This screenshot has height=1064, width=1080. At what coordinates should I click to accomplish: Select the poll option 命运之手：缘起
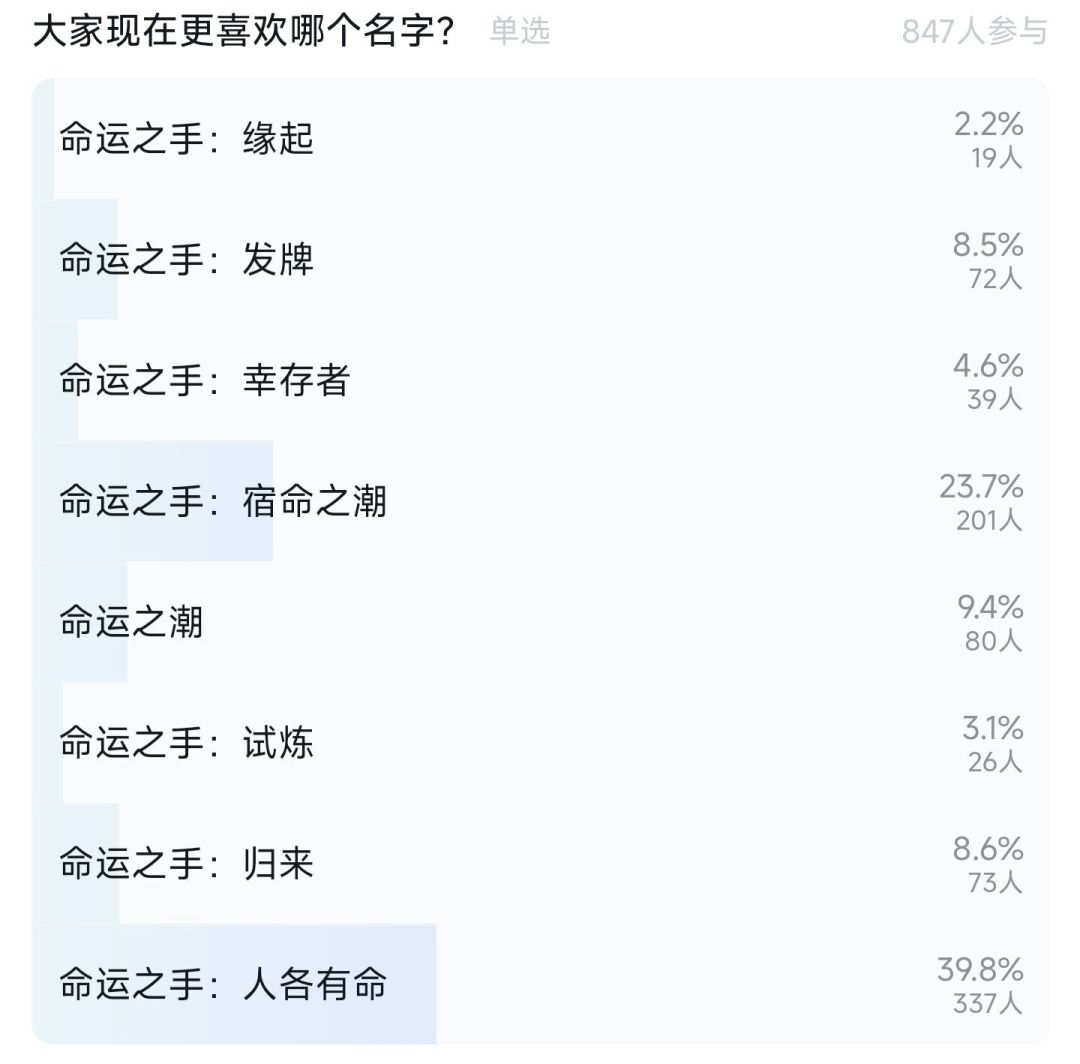pos(187,139)
